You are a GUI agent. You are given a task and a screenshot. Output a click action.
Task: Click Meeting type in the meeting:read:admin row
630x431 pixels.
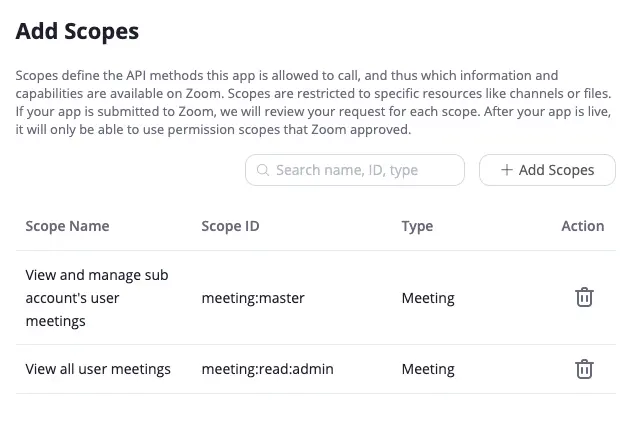pyautogui.click(x=428, y=369)
